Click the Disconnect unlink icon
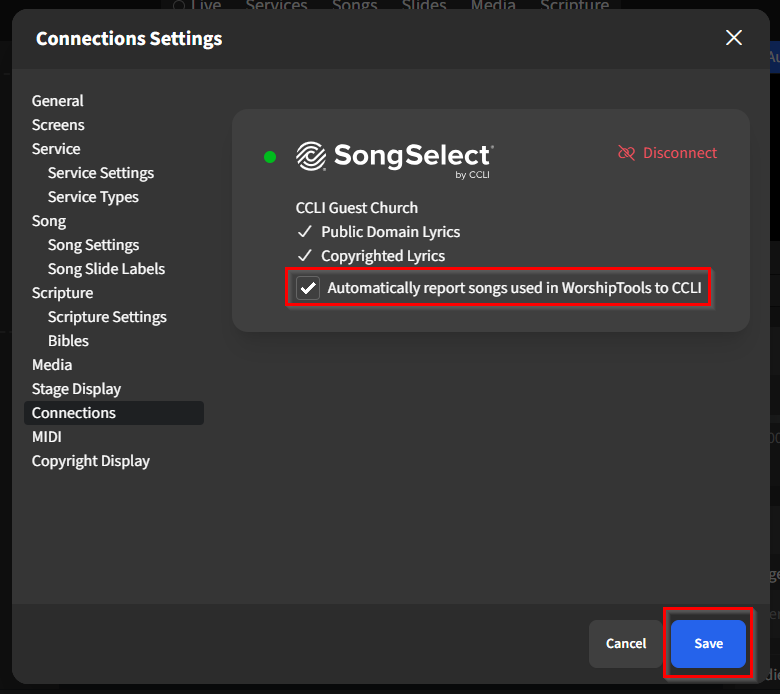 627,153
